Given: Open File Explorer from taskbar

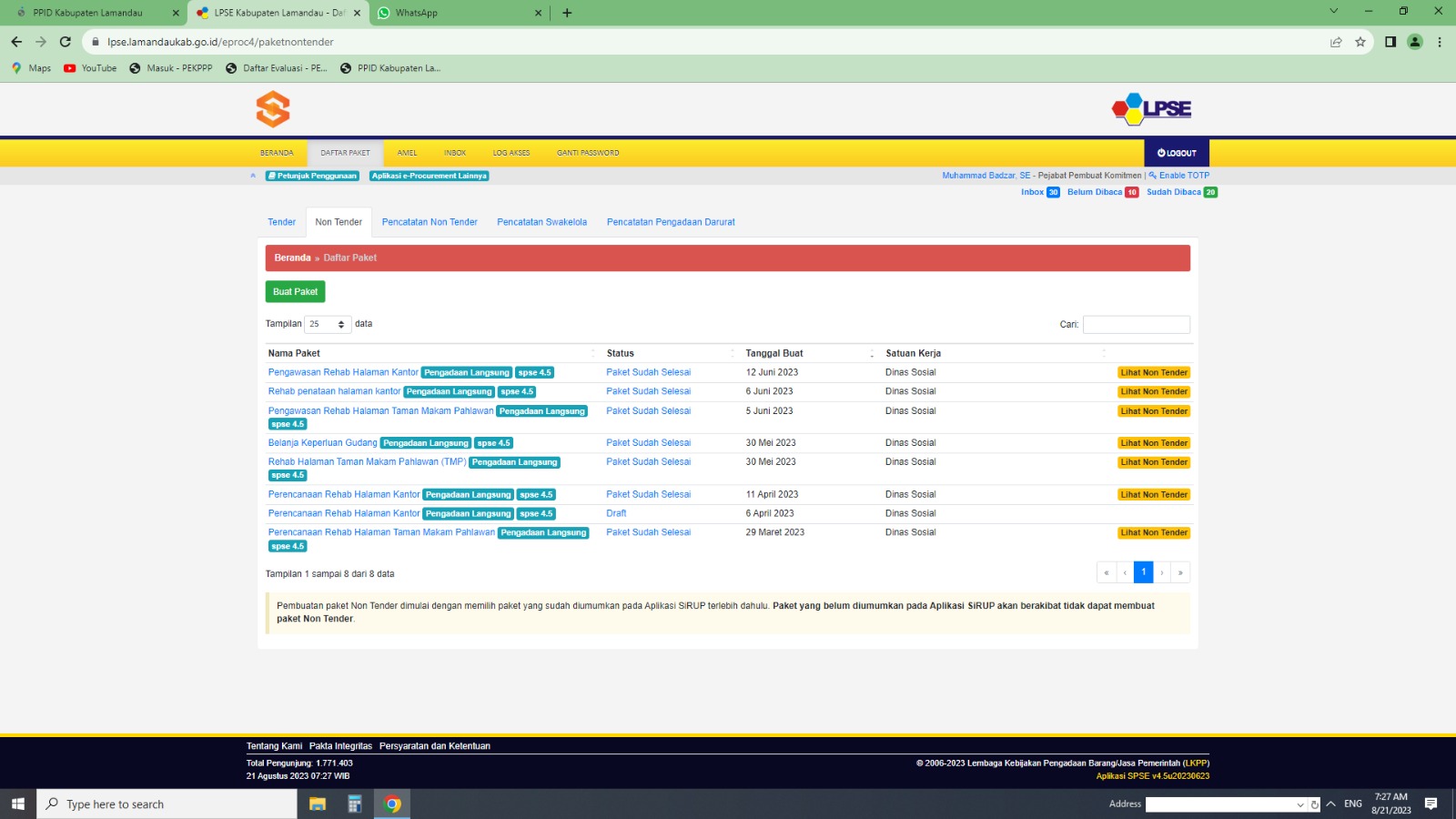Looking at the screenshot, I should pos(318,804).
